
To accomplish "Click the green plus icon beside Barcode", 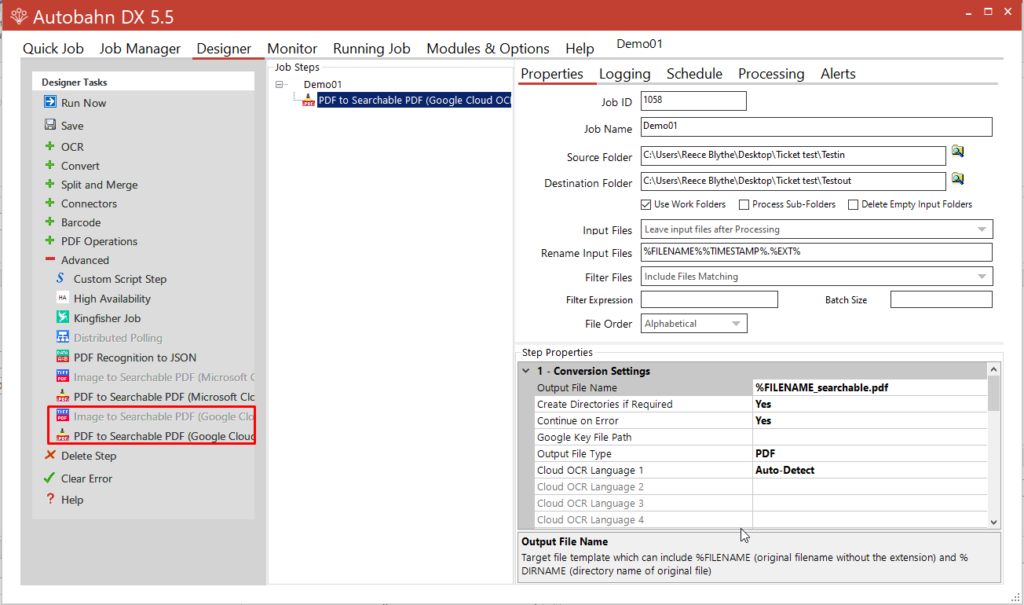I will tap(50, 221).
